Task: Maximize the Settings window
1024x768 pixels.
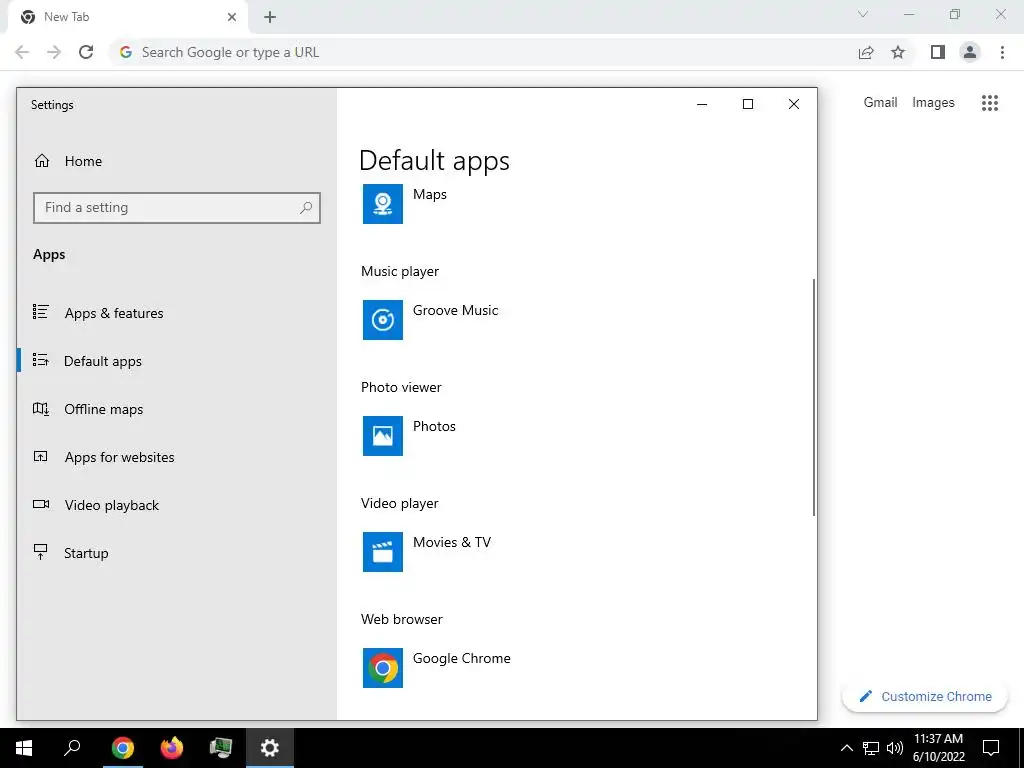Action: 748,104
